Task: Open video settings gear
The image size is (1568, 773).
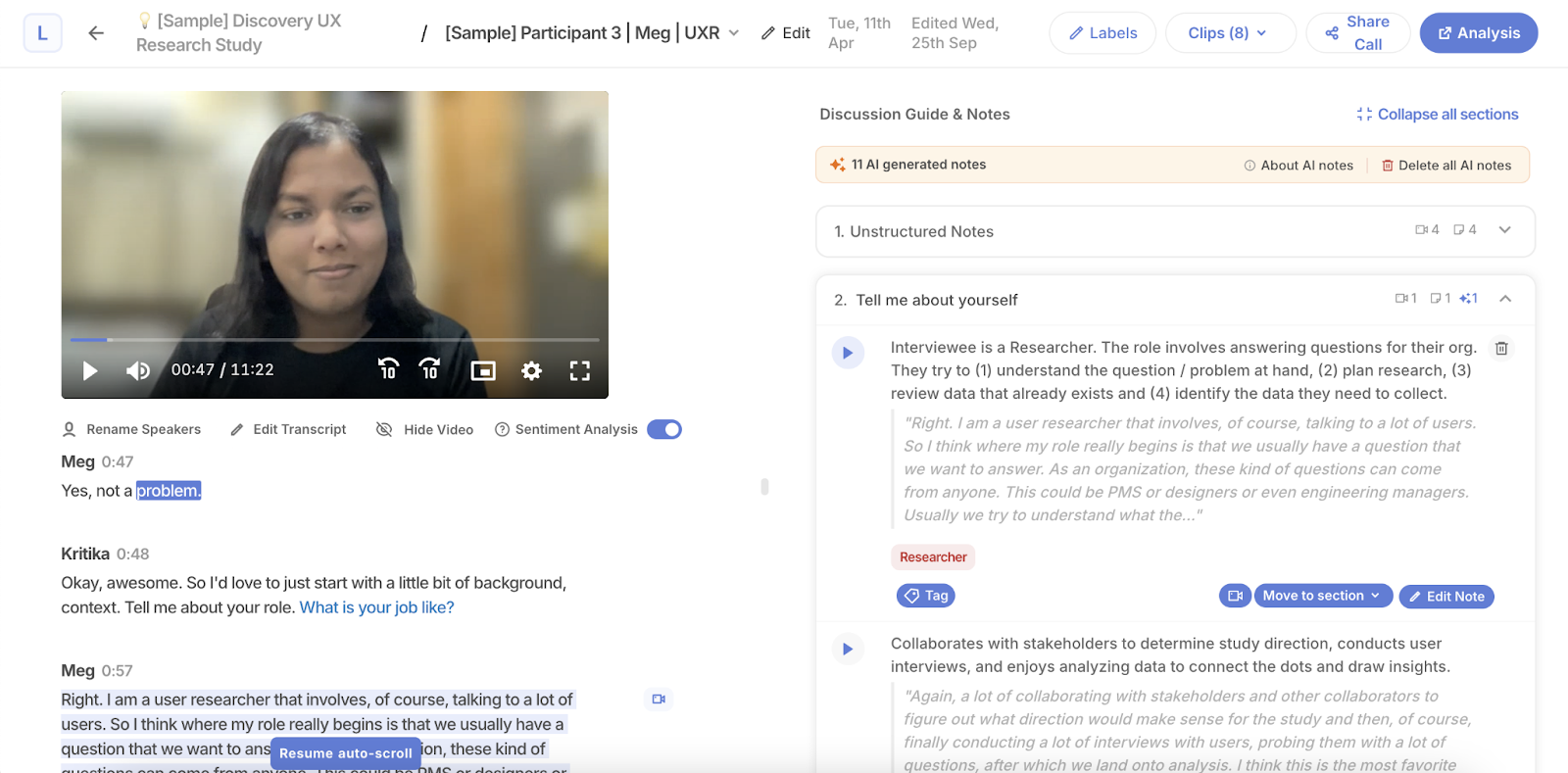Action: point(531,370)
